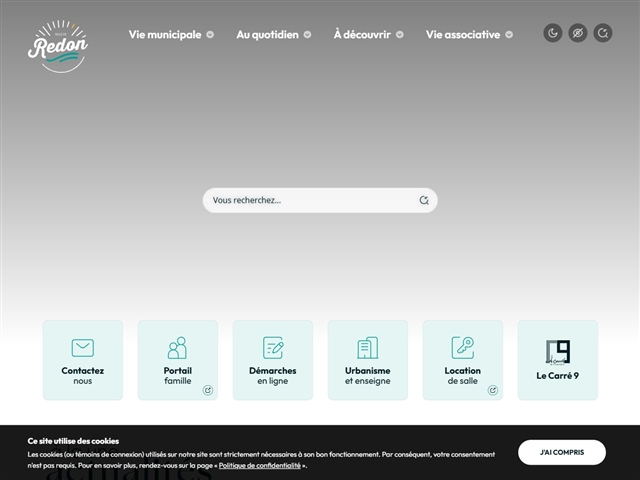The height and width of the screenshot is (480, 640).
Task: Expand the Au quotidien chevron arrow
Action: coord(307,35)
